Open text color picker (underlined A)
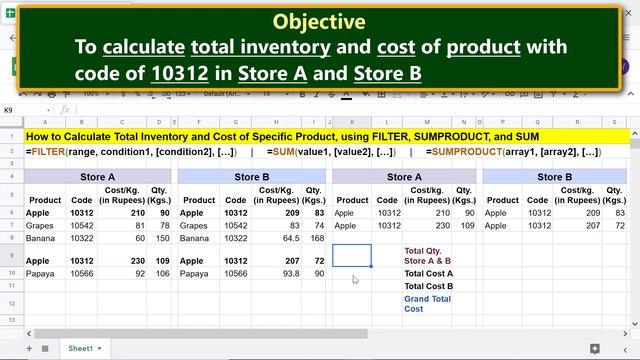640x360 pixels. coord(346,94)
